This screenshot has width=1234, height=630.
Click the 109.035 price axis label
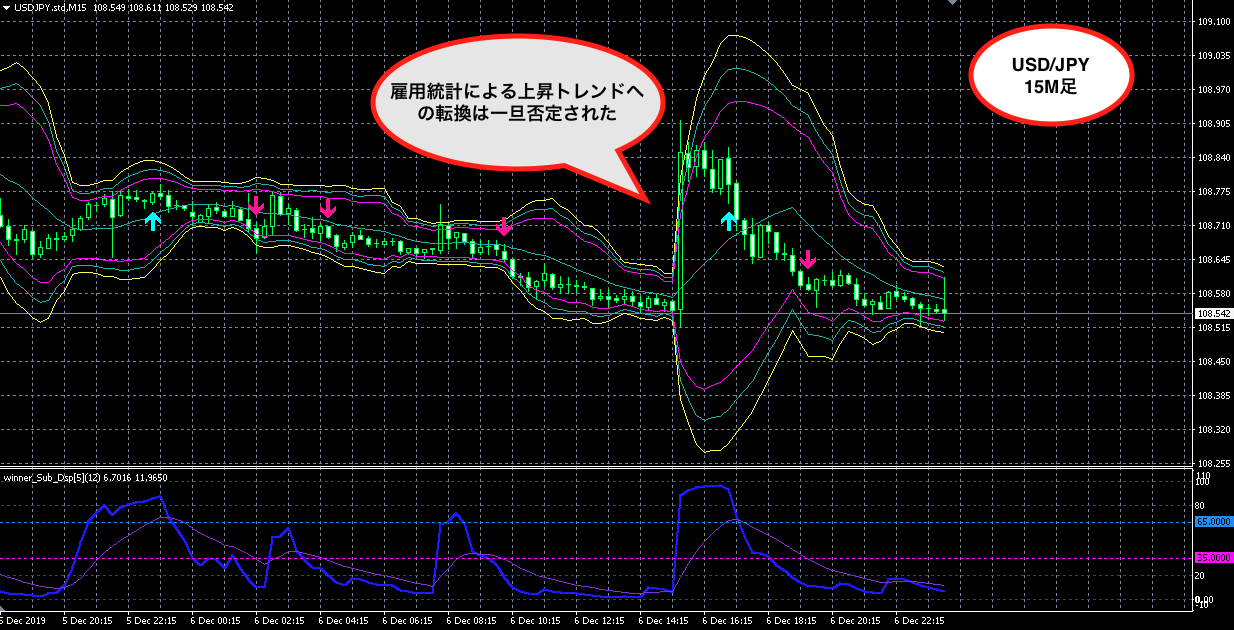(x=1212, y=56)
